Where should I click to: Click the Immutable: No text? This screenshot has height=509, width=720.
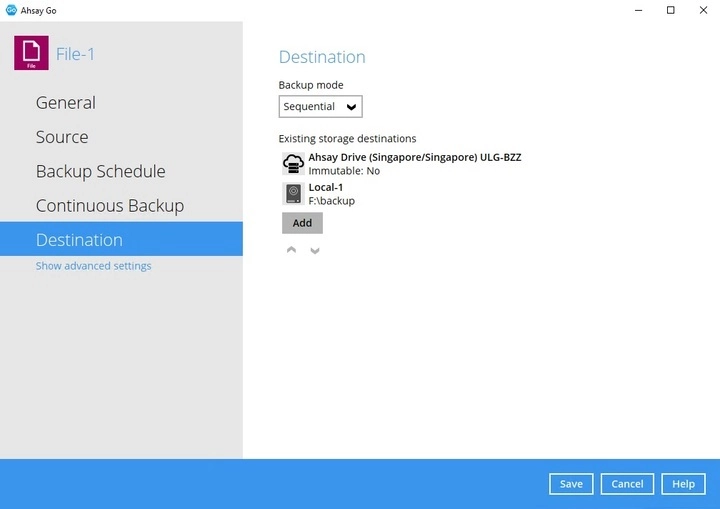click(x=344, y=171)
